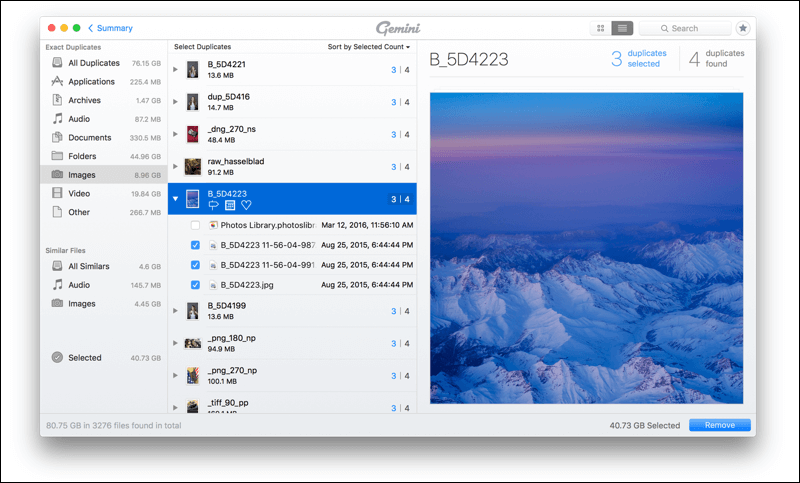Expand raw_hasselblad duplicate group
The width and height of the screenshot is (800, 483).
176,166
